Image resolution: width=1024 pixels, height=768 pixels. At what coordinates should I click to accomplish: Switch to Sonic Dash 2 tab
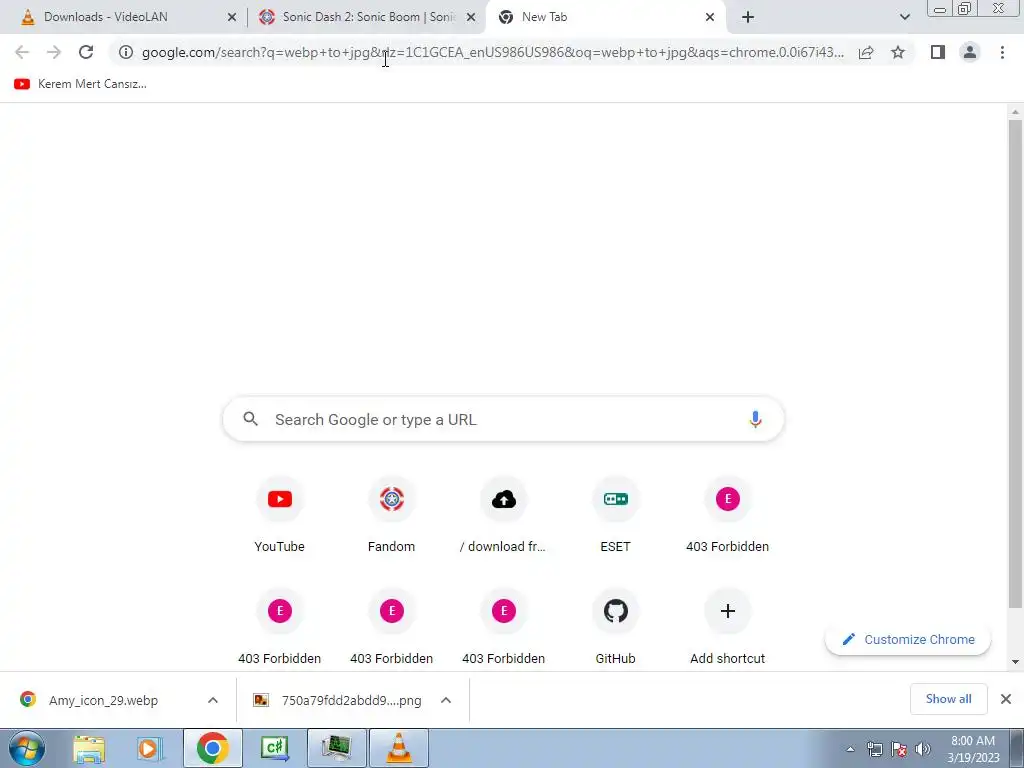[x=369, y=17]
